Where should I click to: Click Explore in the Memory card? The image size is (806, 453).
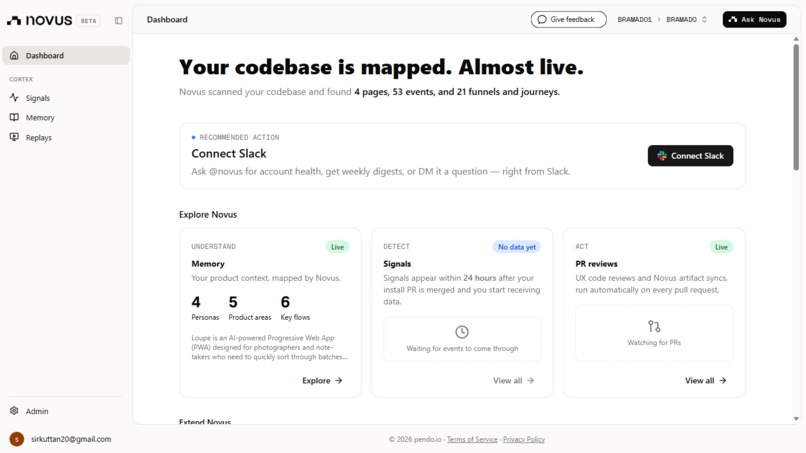[x=322, y=380]
